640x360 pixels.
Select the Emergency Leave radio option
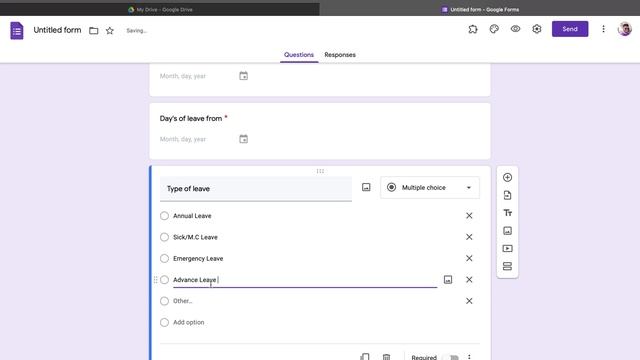click(164, 258)
